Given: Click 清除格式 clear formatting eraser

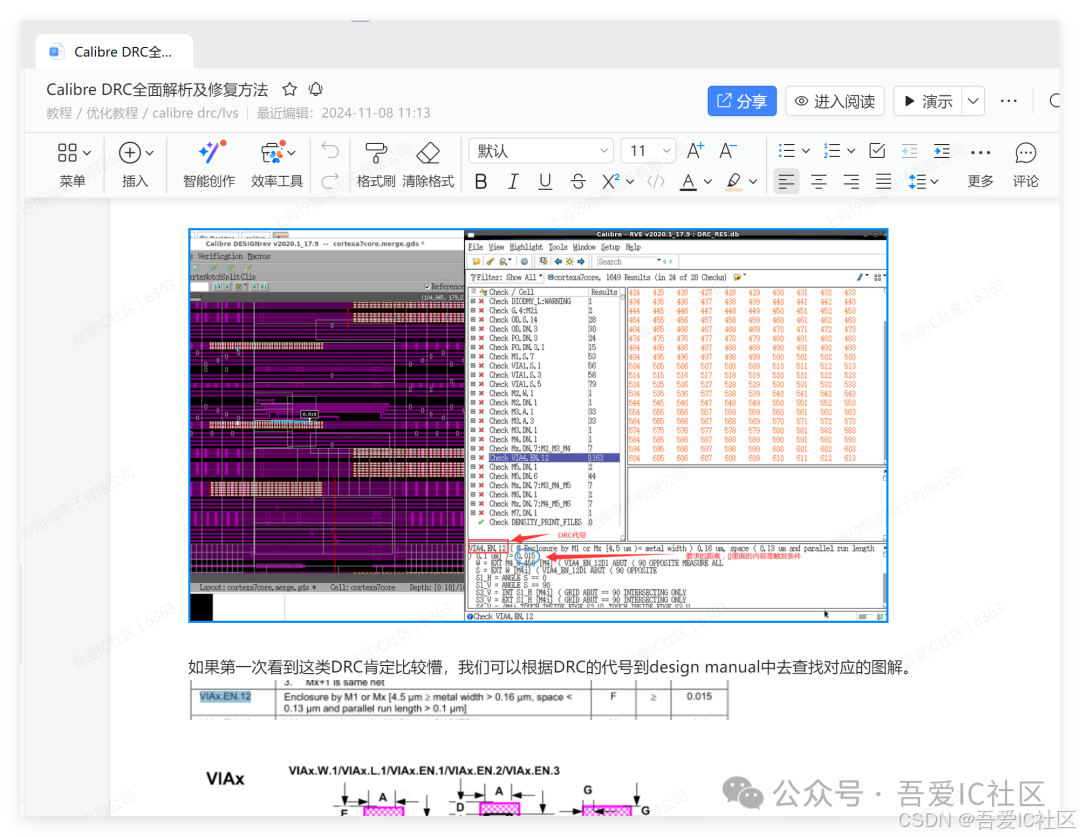Looking at the screenshot, I should click(428, 164).
